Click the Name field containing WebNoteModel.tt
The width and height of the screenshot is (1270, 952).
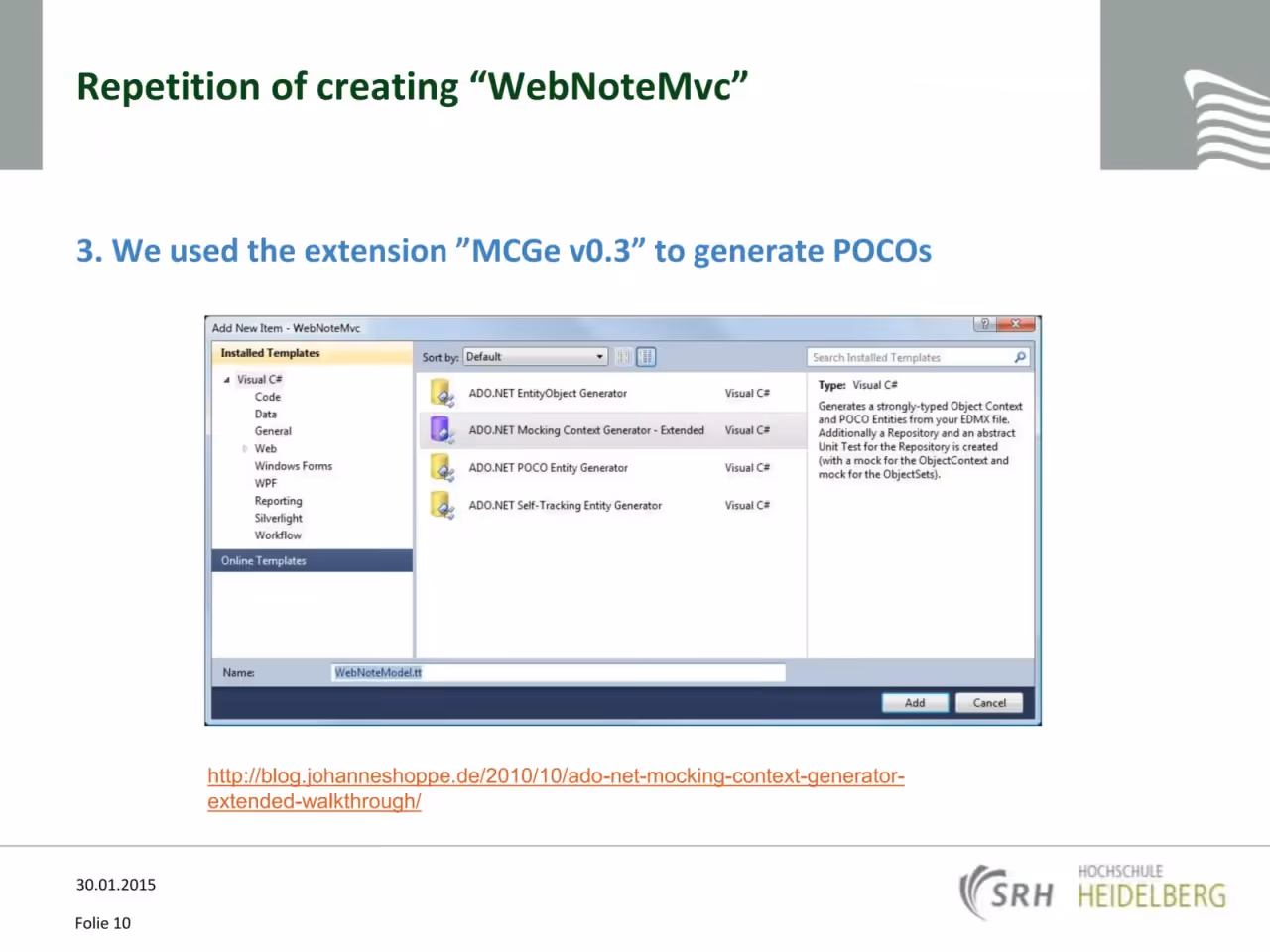coord(559,673)
